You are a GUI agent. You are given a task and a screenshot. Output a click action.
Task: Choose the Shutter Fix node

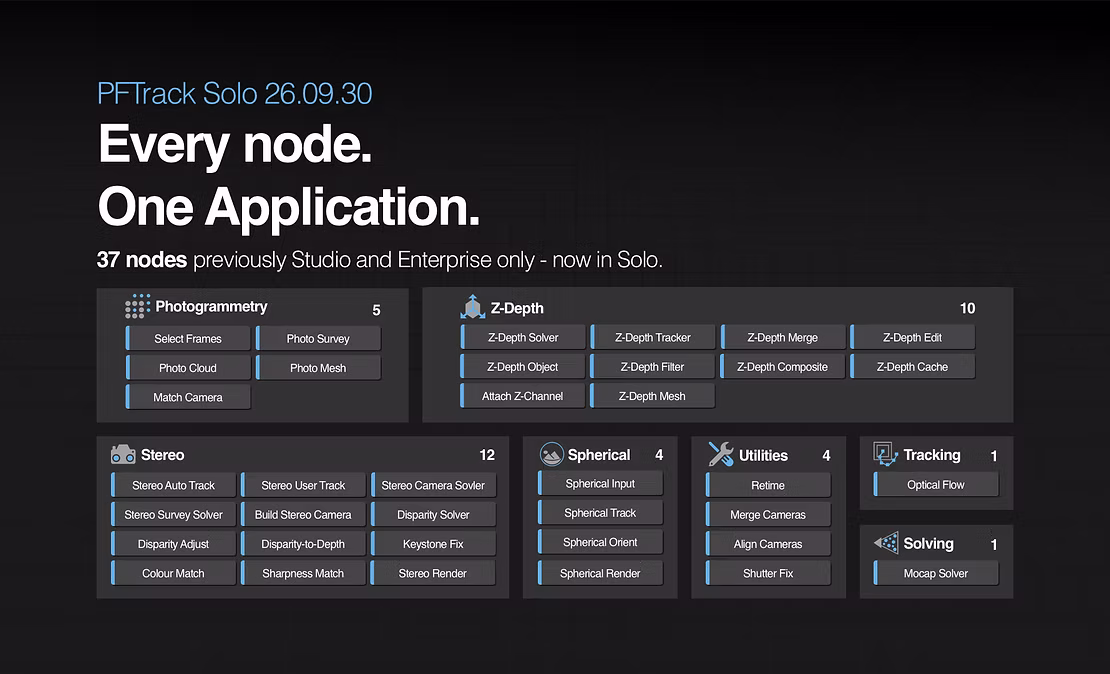[768, 573]
